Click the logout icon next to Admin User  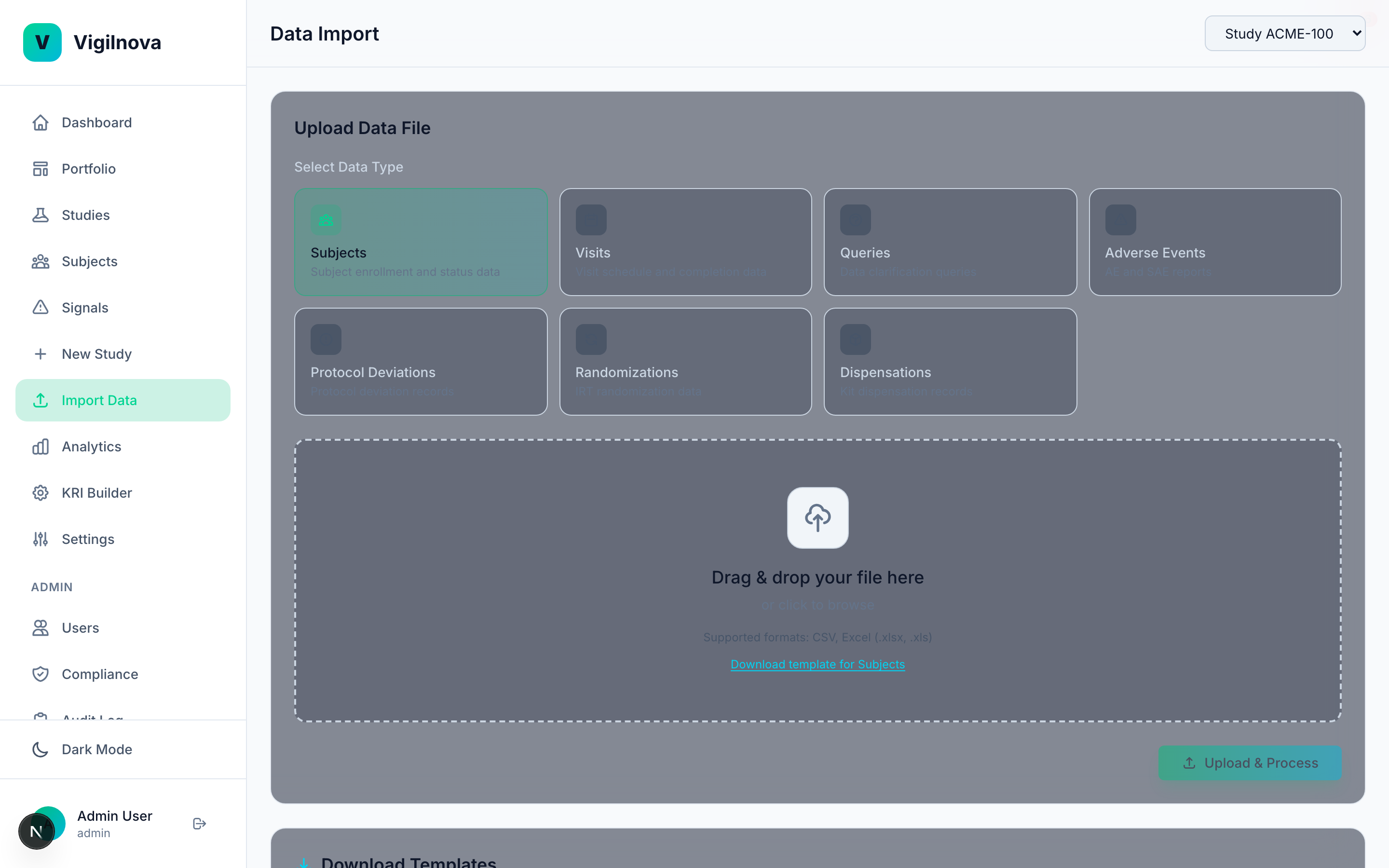tap(199, 823)
